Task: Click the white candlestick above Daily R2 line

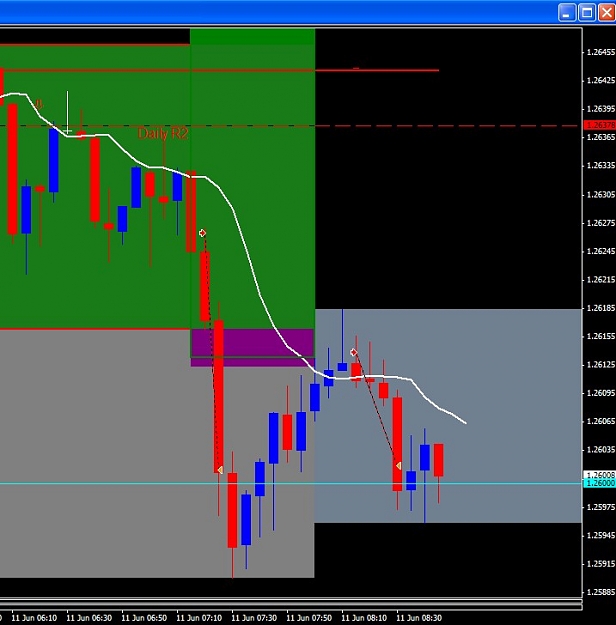Action: tap(67, 112)
